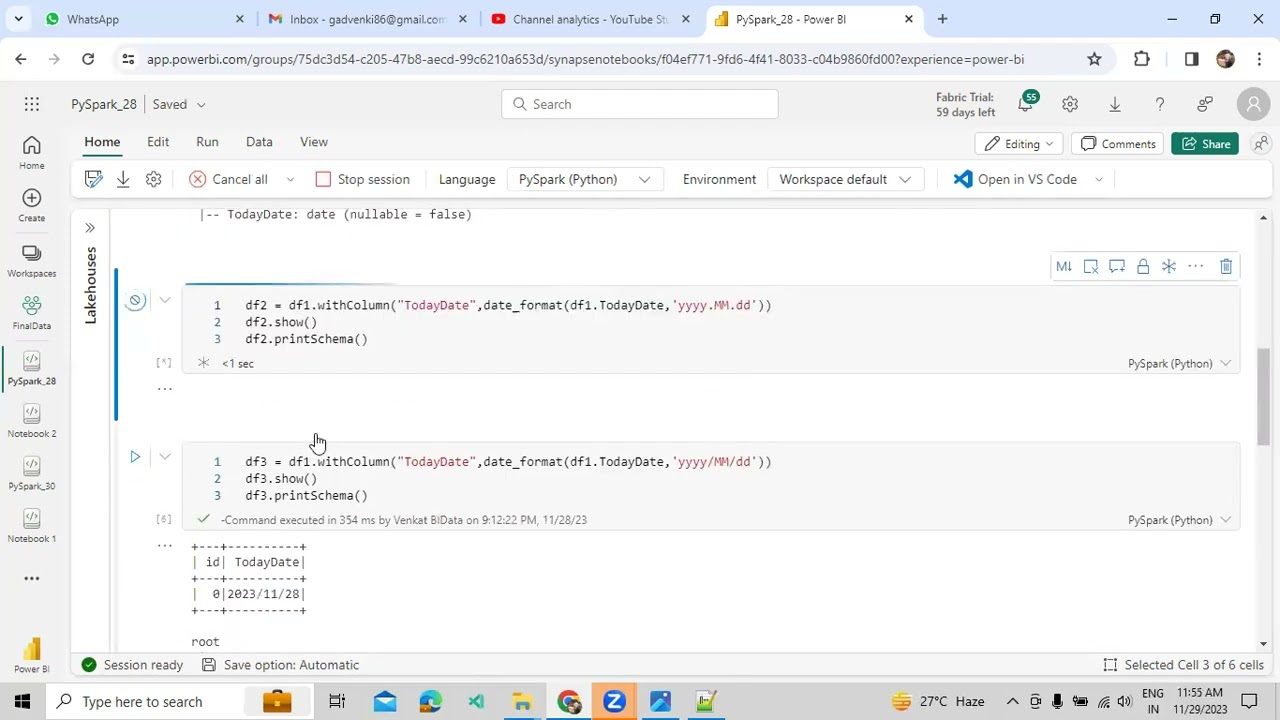Click the Power BI logo icon

(31, 655)
